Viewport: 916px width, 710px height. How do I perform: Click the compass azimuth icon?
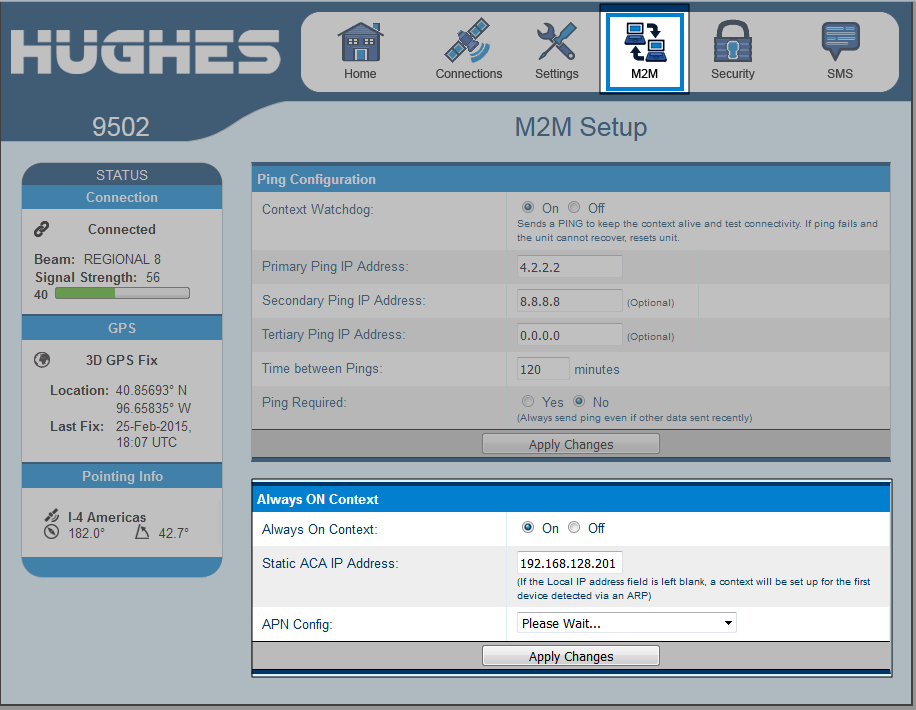click(51, 532)
